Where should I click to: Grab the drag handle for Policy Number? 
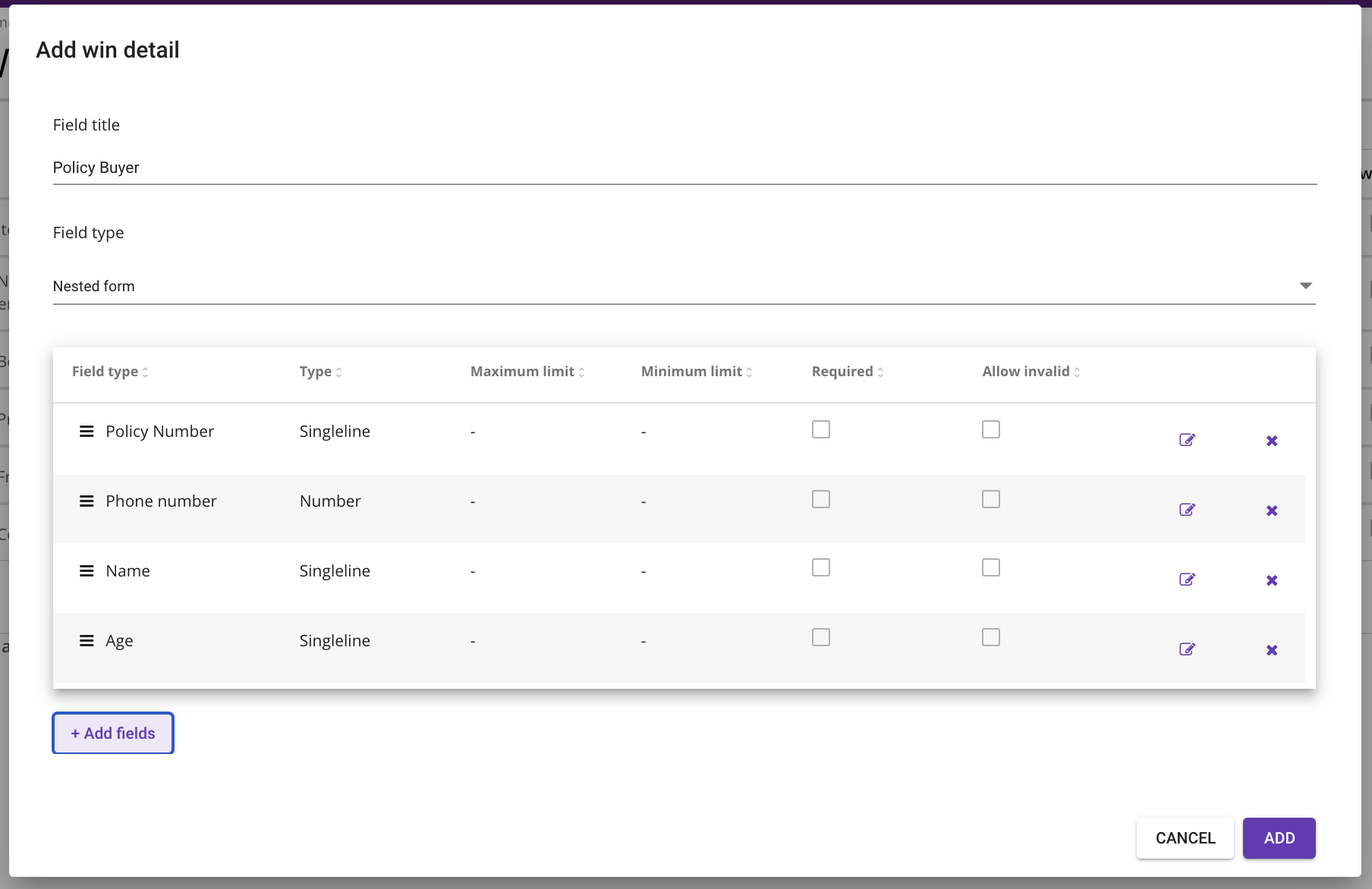click(87, 432)
